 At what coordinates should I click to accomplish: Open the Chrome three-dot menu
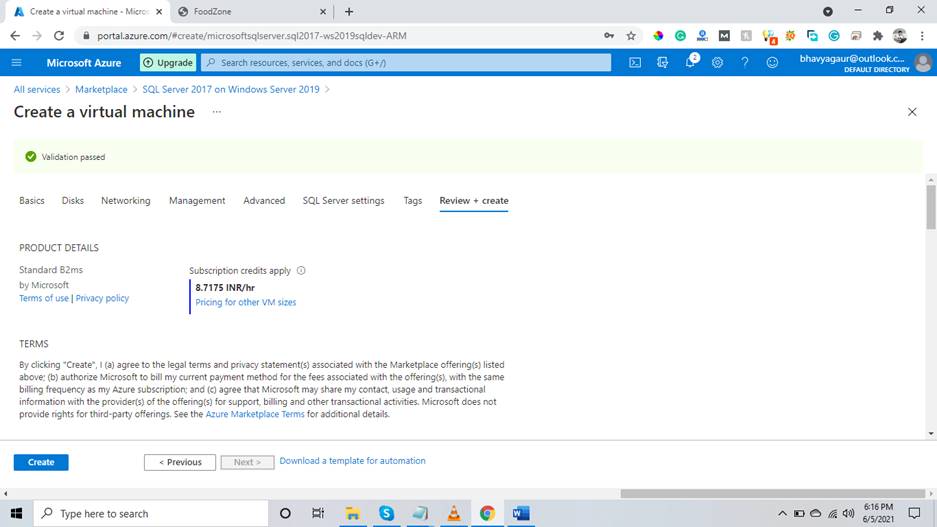click(922, 36)
